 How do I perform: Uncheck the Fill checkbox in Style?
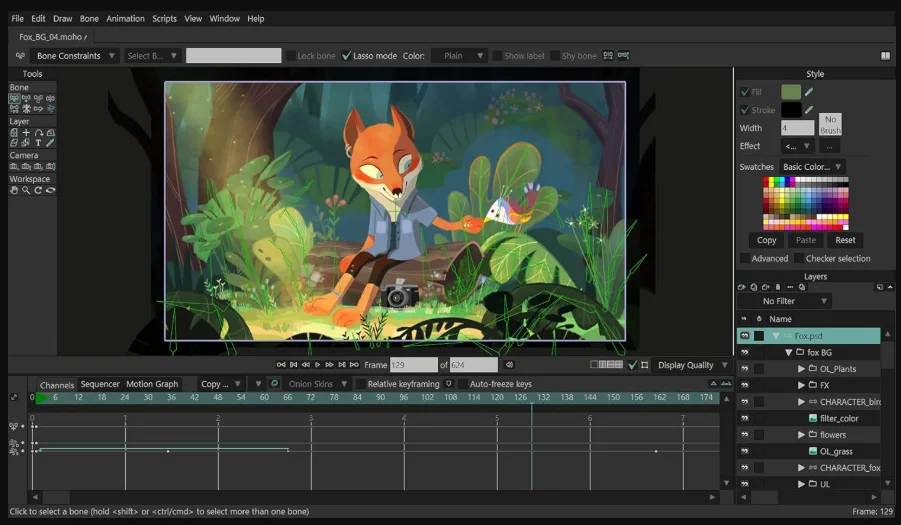(x=745, y=92)
